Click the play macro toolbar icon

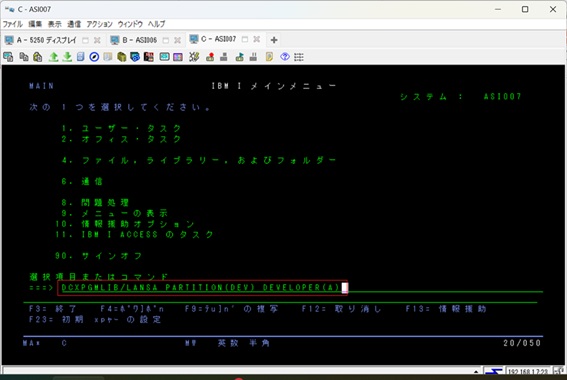[x=239, y=57]
